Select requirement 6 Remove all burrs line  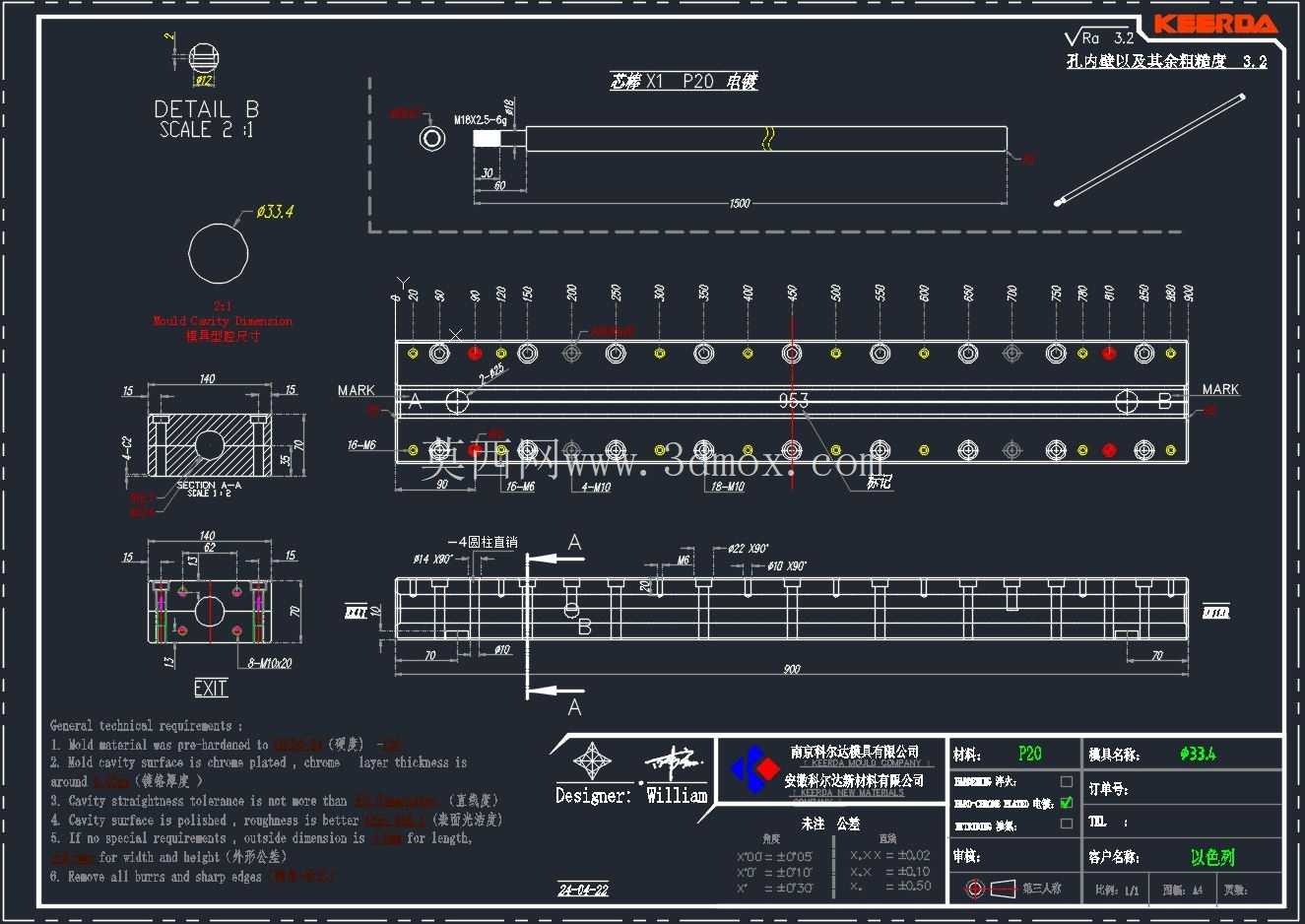tap(193, 876)
